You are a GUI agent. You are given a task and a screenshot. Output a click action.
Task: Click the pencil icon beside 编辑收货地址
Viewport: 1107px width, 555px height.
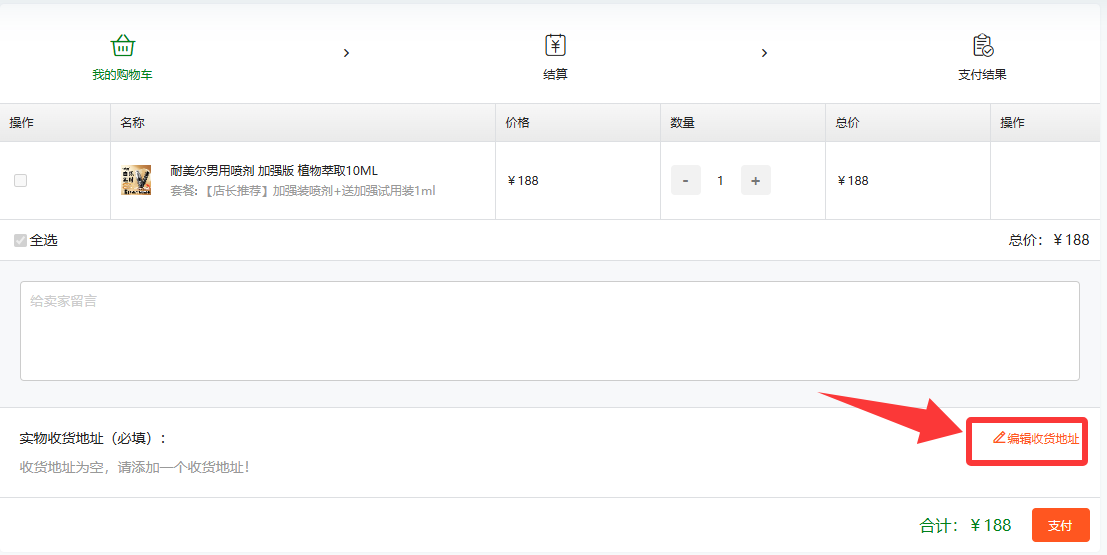pos(999,438)
